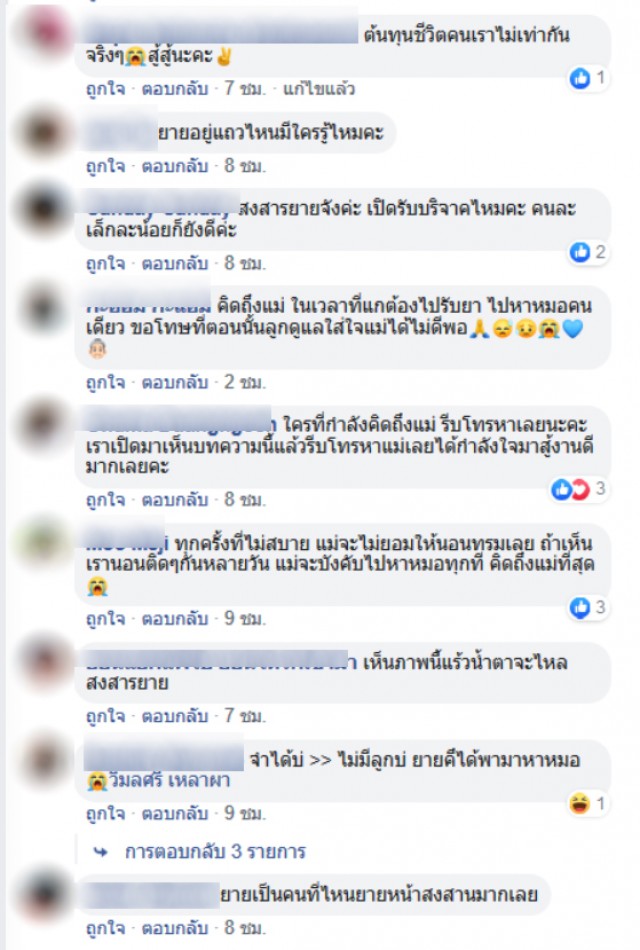Click the like reaction icon on the first comment
The image size is (640, 950).
click(x=580, y=78)
